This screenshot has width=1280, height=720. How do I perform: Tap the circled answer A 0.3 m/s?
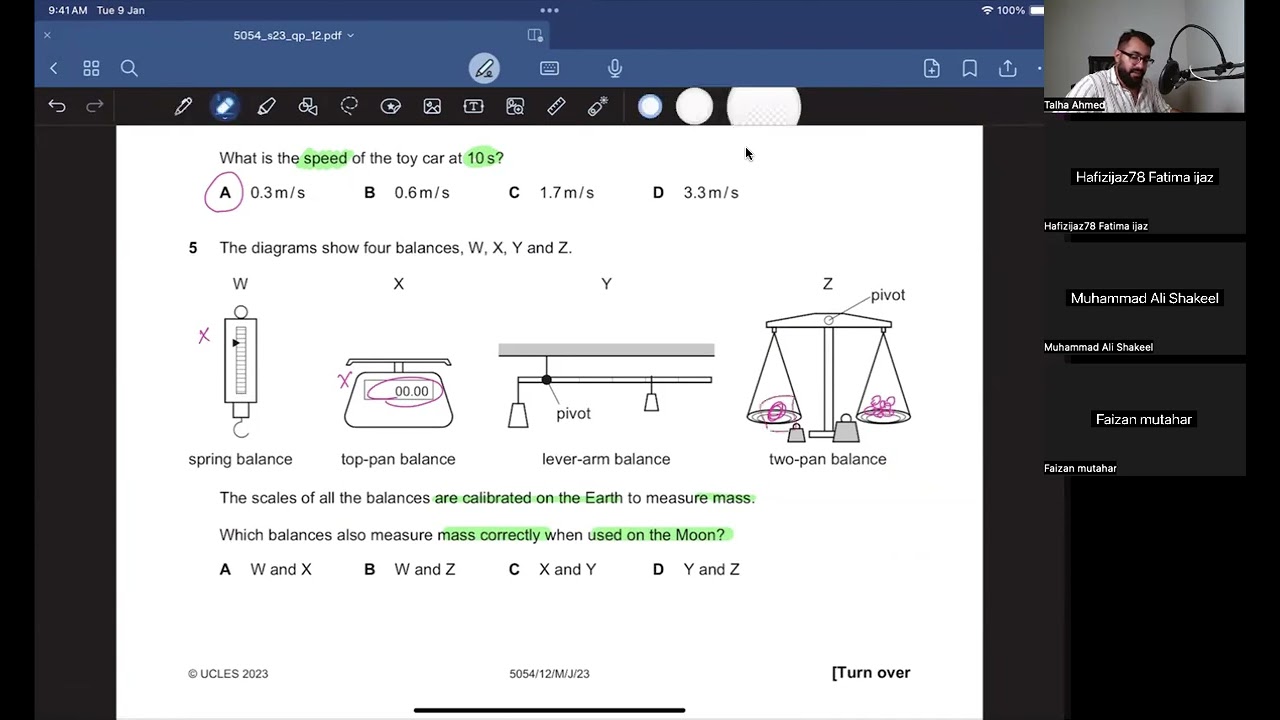coord(255,192)
